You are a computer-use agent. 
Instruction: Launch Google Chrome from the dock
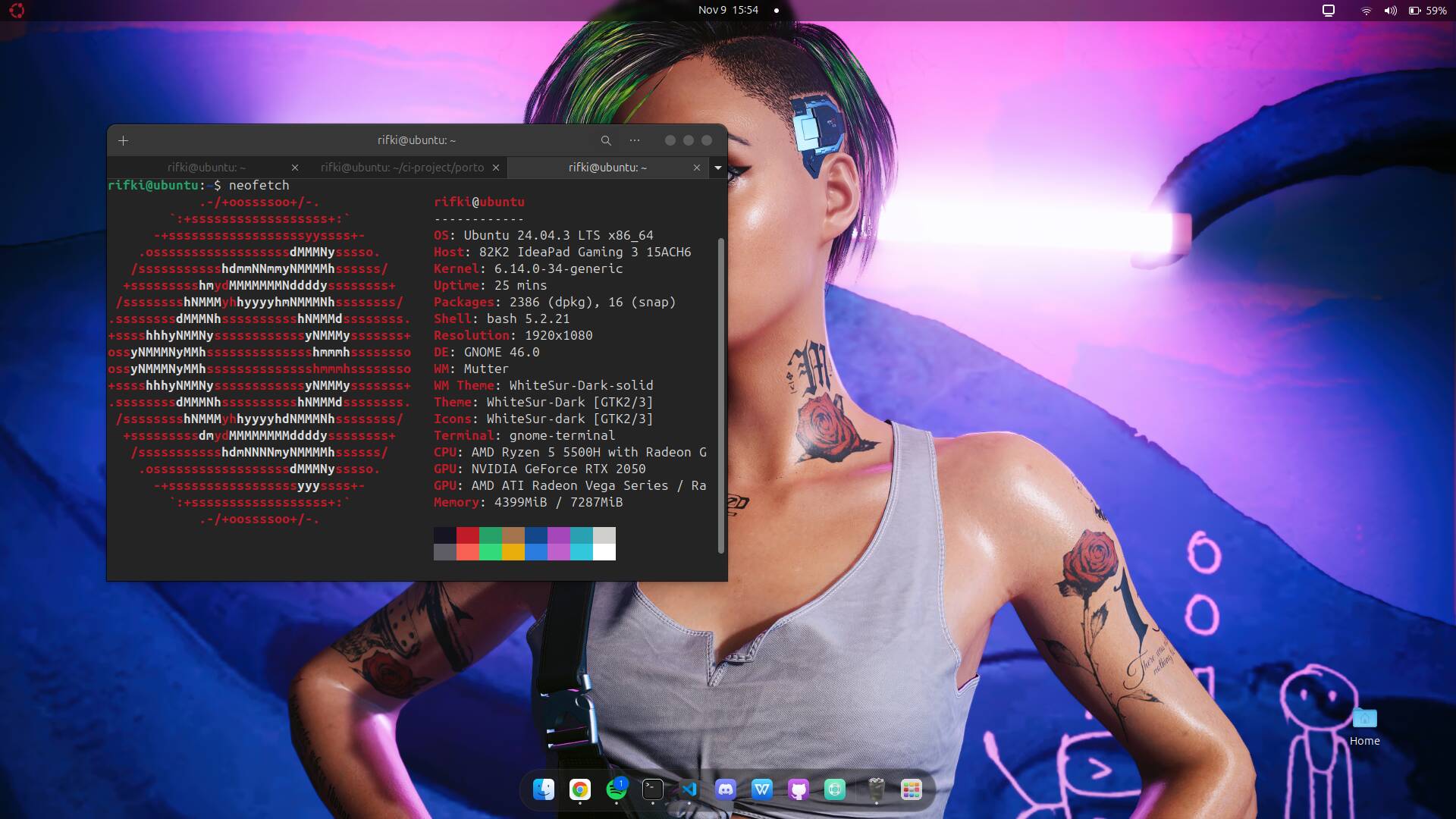point(580,789)
